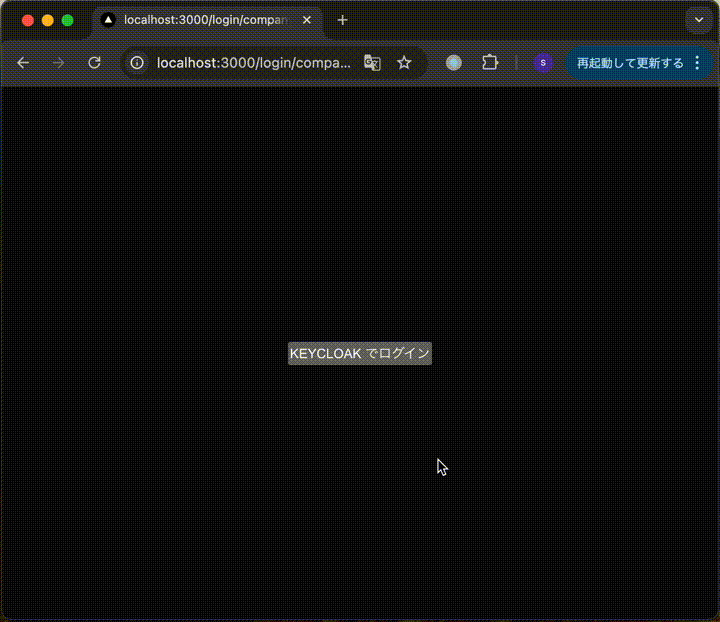Open a new tab with plus button

coord(342,20)
